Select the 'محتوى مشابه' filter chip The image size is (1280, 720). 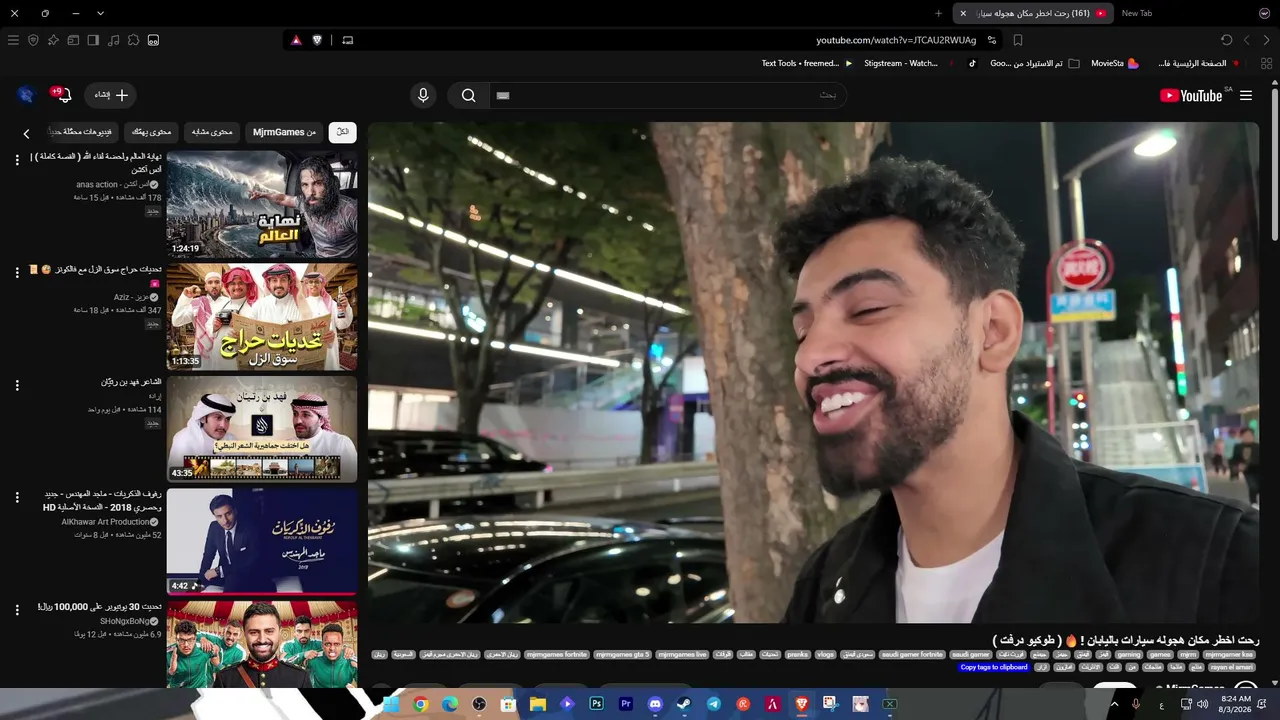point(212,132)
